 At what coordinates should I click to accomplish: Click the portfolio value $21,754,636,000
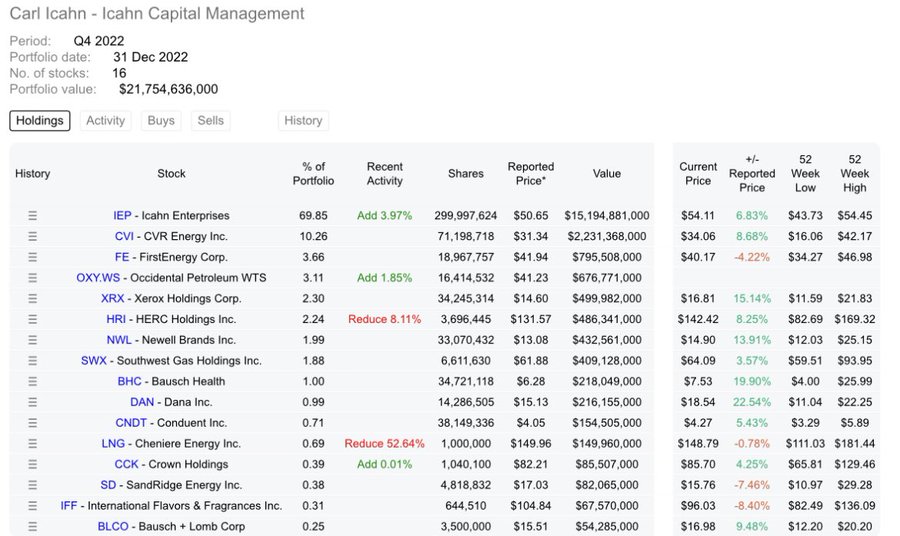click(x=169, y=89)
